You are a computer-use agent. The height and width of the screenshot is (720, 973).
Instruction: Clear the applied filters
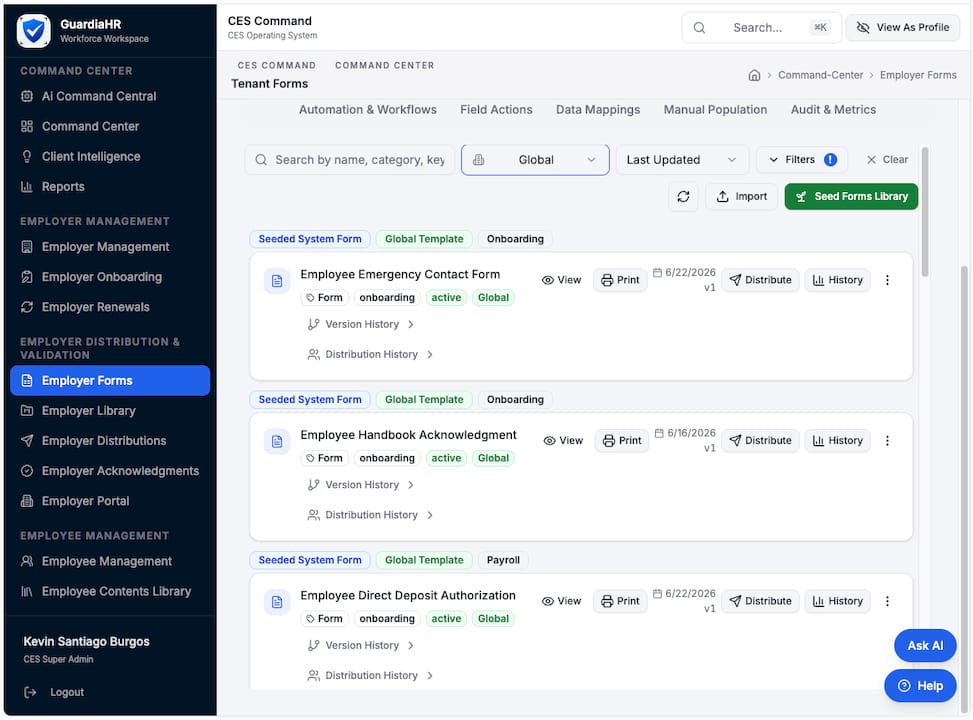click(x=887, y=160)
